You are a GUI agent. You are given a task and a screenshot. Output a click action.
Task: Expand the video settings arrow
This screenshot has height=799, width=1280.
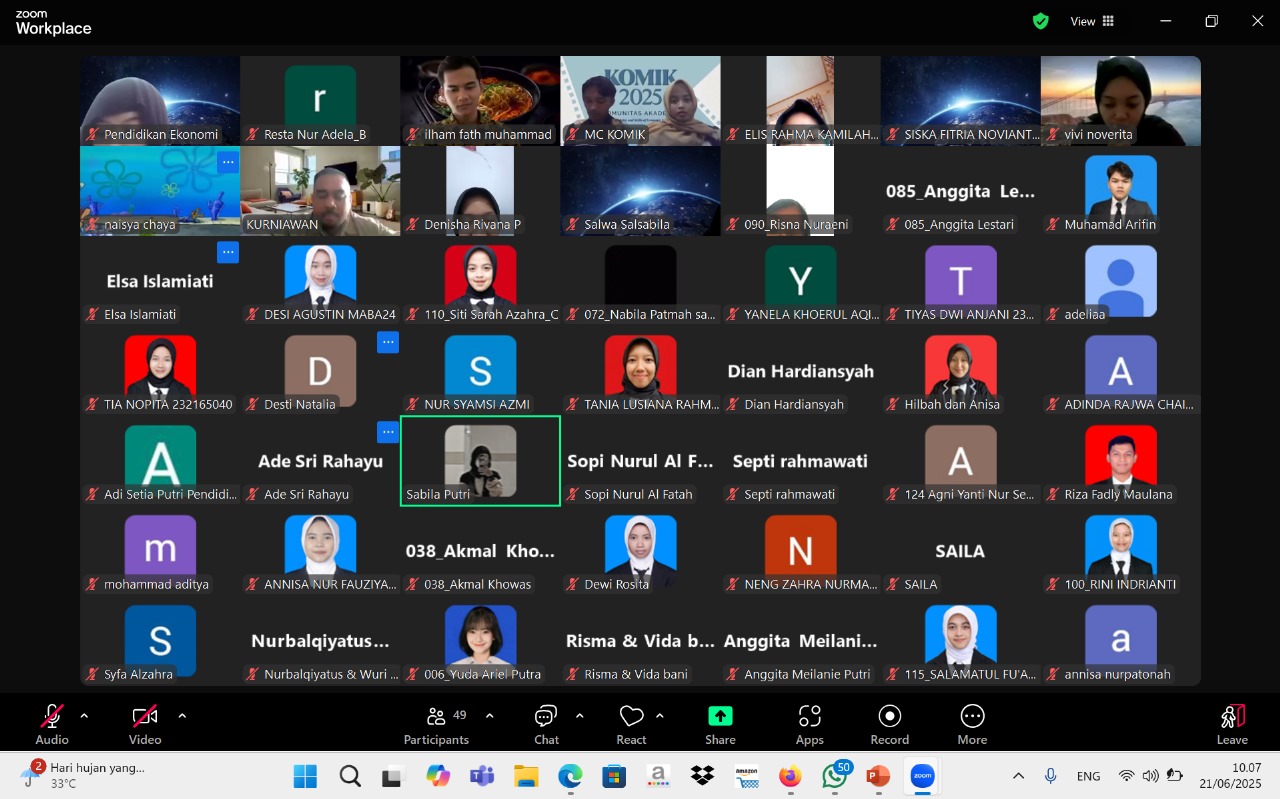point(182,716)
